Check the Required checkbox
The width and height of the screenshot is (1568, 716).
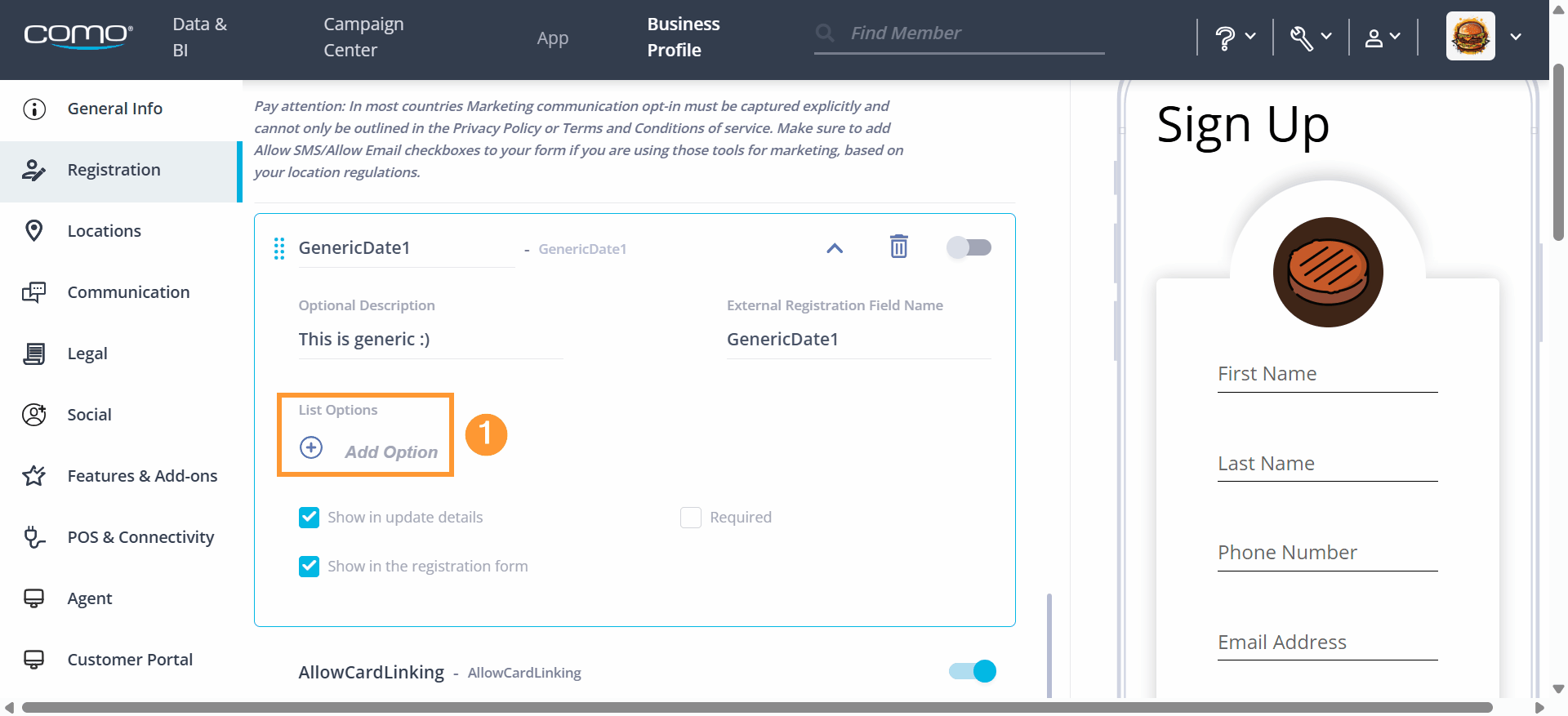coord(691,518)
